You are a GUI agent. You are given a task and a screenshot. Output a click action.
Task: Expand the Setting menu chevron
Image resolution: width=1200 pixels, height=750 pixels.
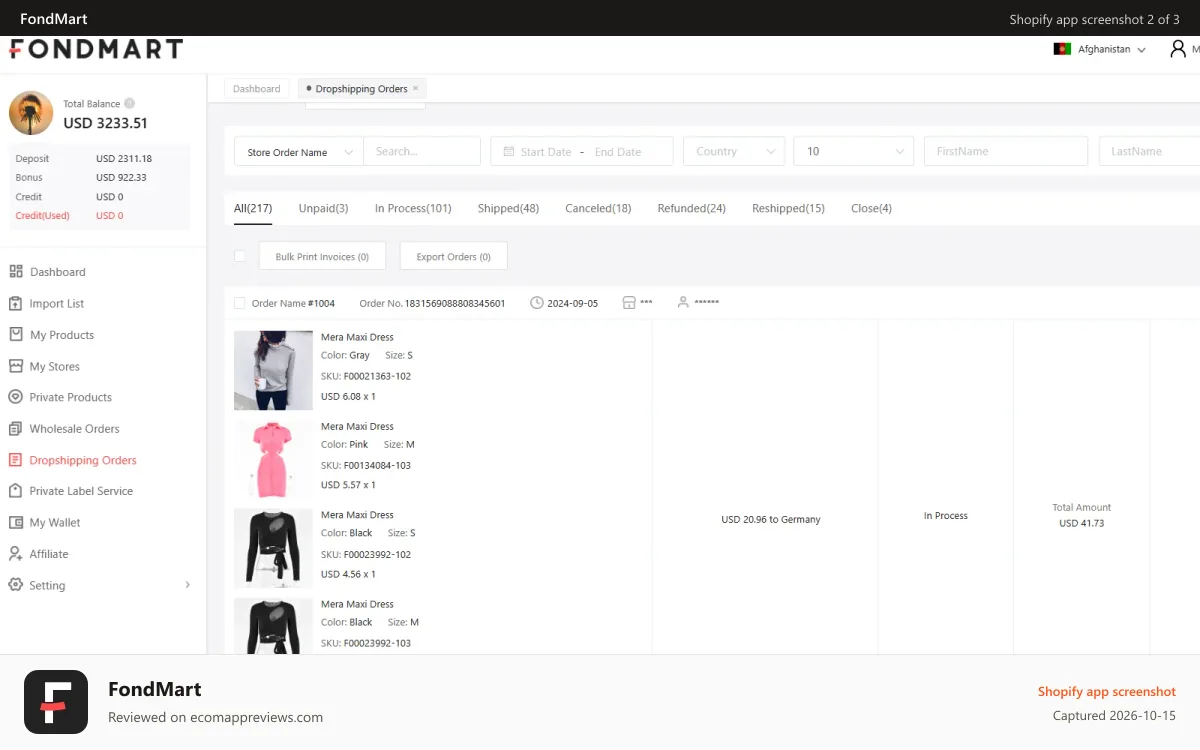187,585
